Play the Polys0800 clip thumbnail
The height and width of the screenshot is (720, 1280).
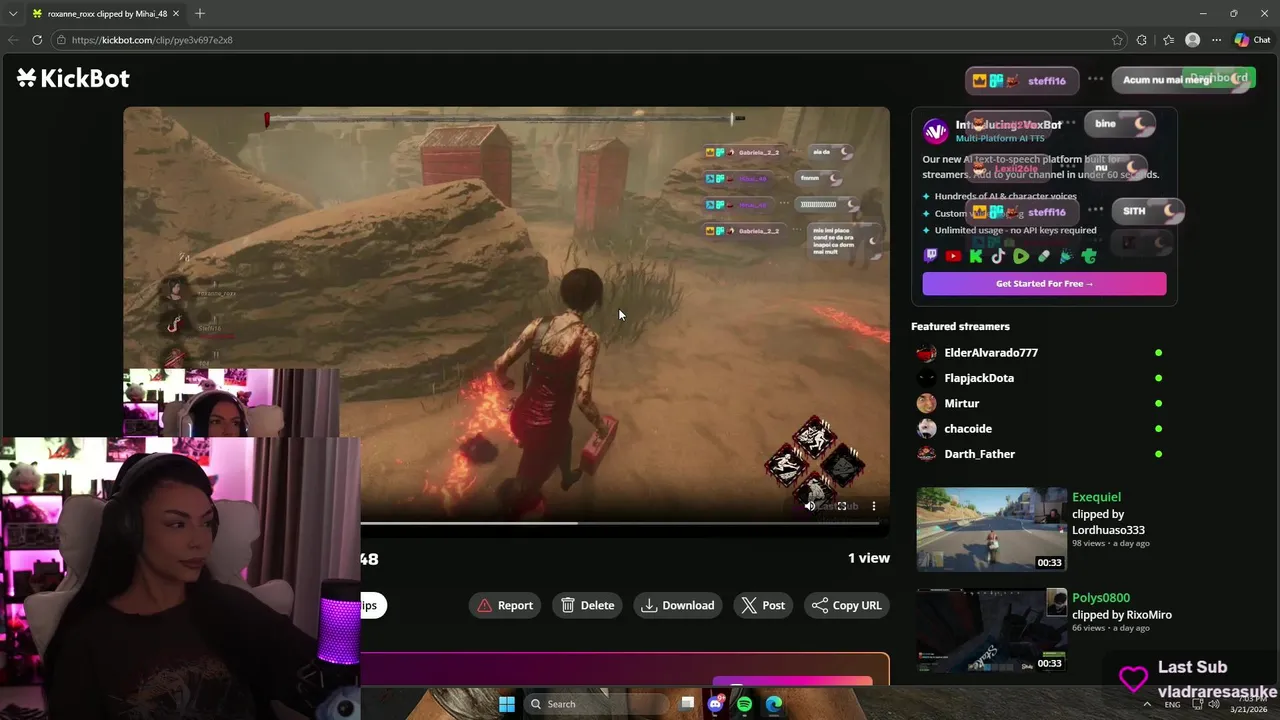992,630
